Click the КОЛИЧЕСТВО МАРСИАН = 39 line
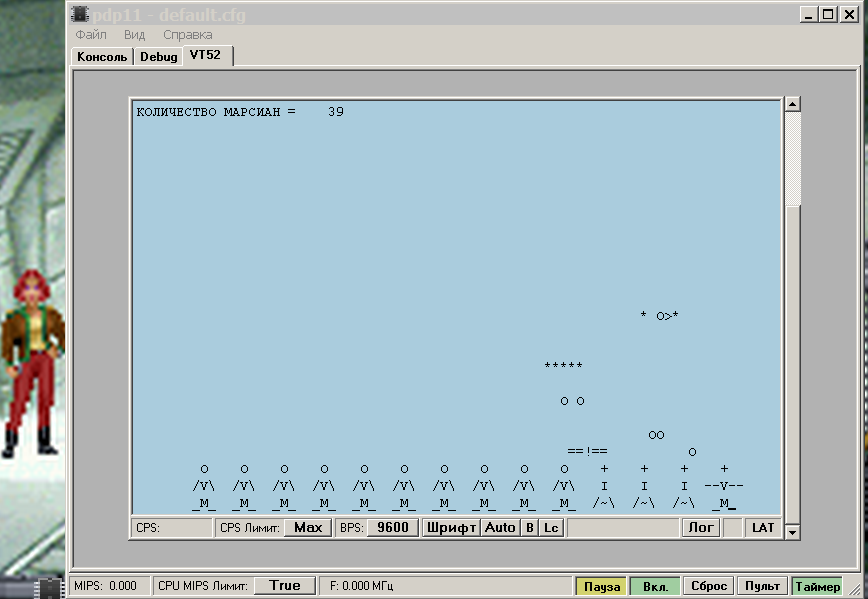This screenshot has height=599, width=868. (240, 112)
